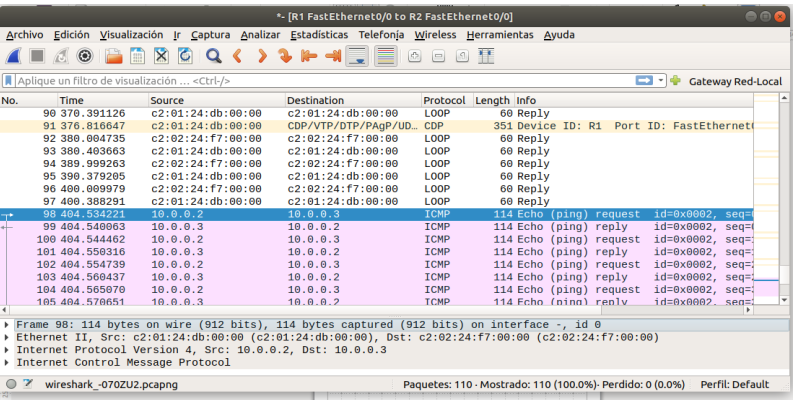Open the Archivo menu
The image size is (793, 402).
(24, 35)
